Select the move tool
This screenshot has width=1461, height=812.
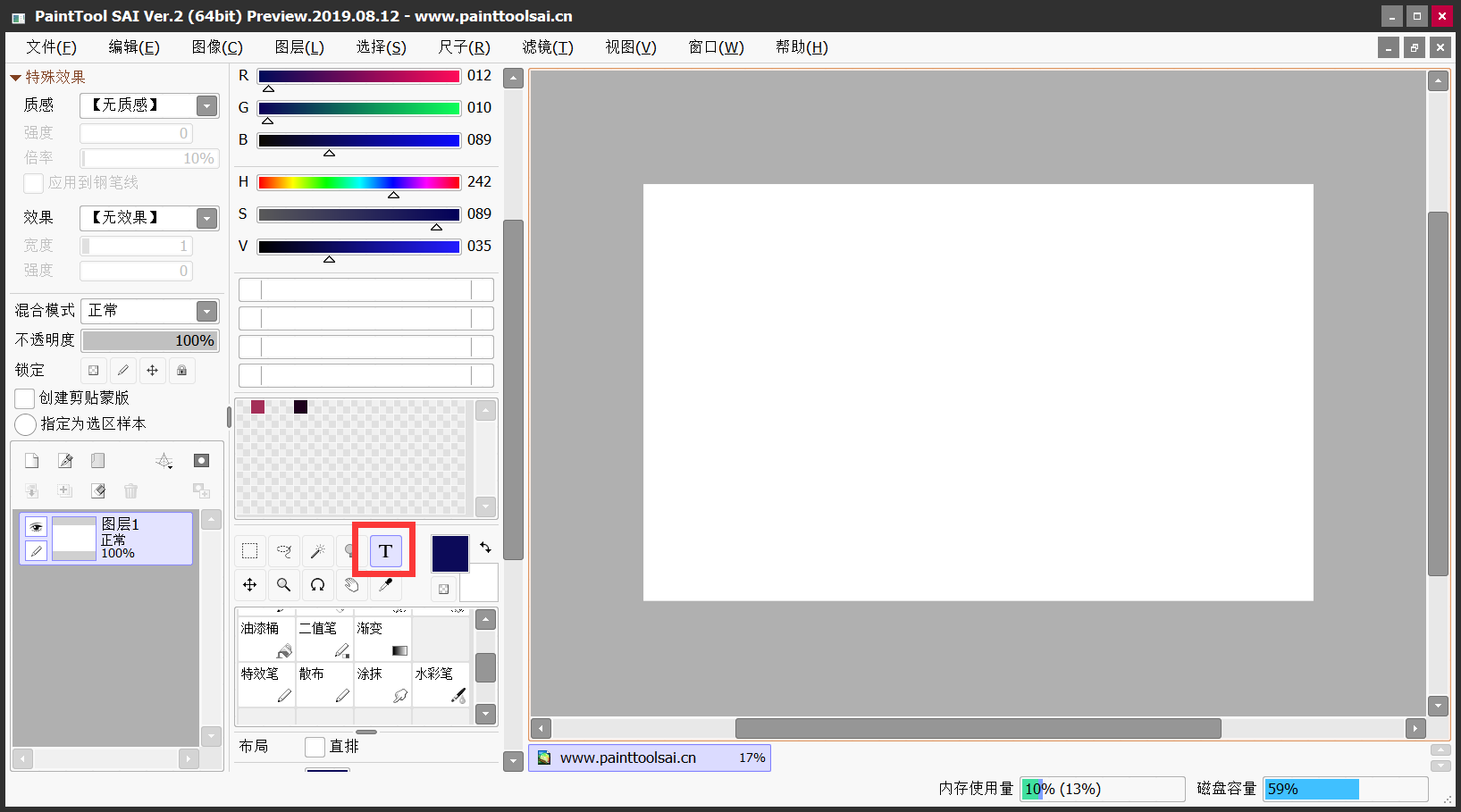pyautogui.click(x=250, y=585)
